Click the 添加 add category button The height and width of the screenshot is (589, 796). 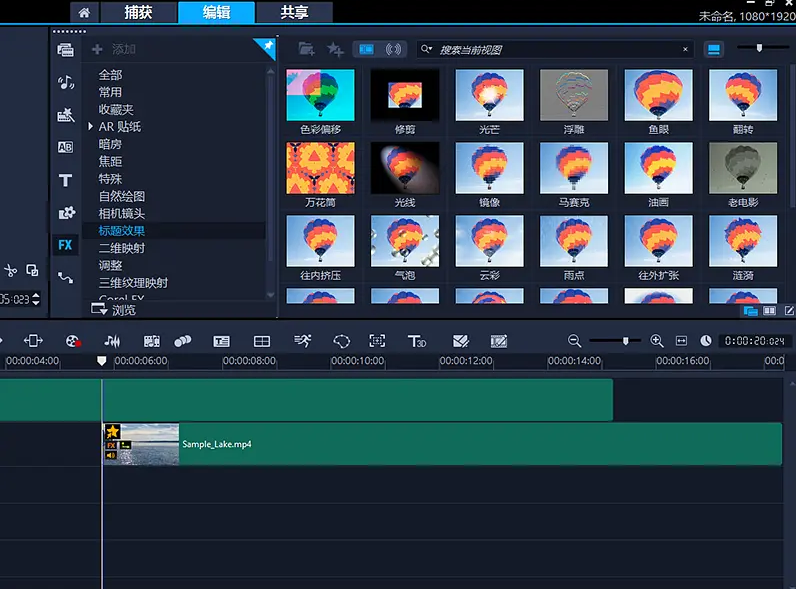pyautogui.click(x=114, y=49)
